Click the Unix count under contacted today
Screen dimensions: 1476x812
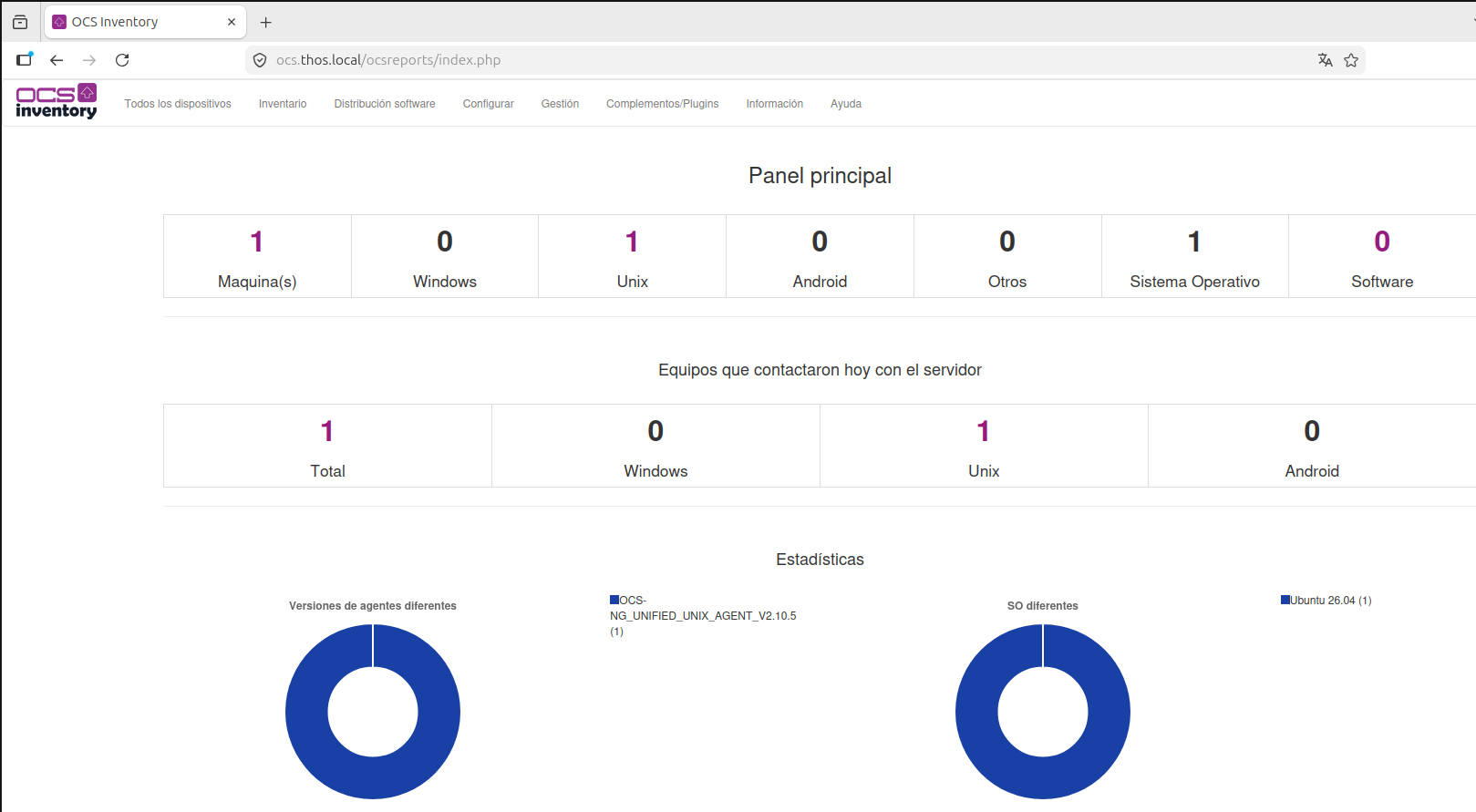pyautogui.click(x=984, y=431)
